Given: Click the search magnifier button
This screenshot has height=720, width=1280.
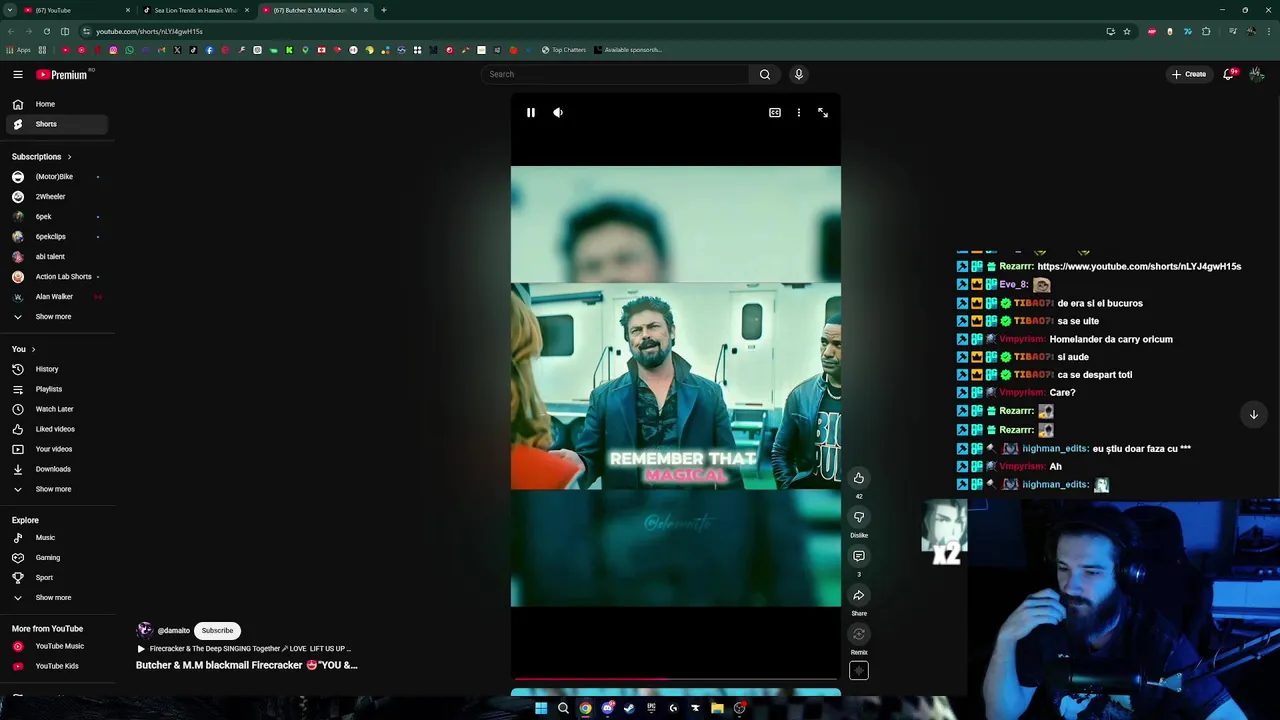Looking at the screenshot, I should (x=765, y=74).
